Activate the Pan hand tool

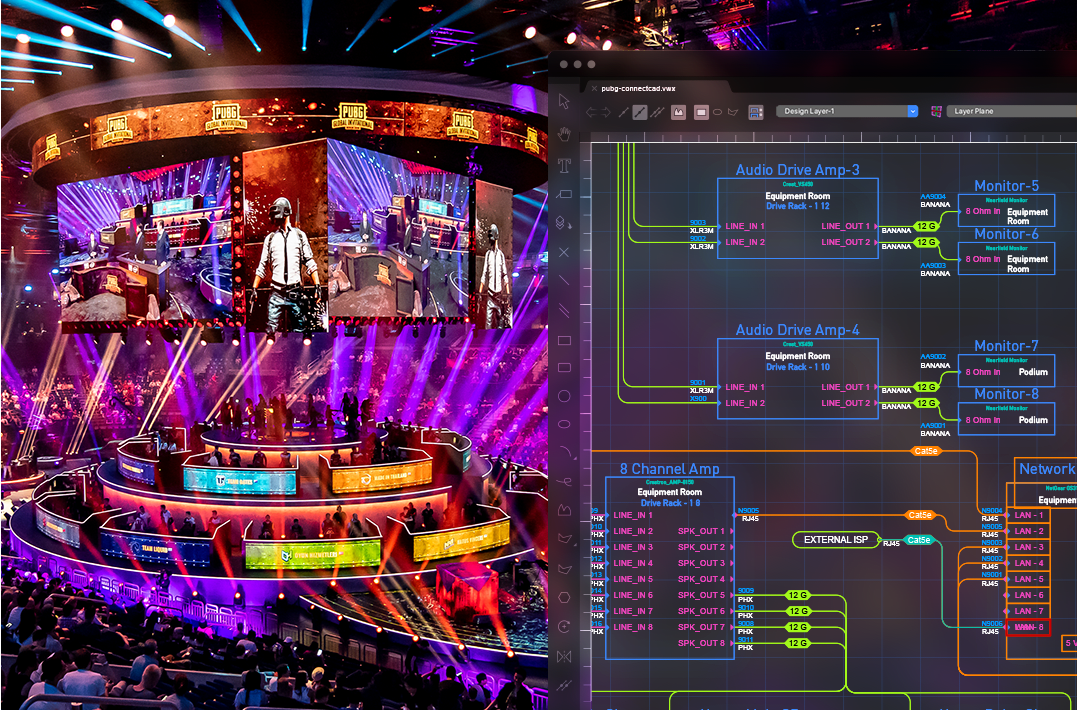coord(564,133)
